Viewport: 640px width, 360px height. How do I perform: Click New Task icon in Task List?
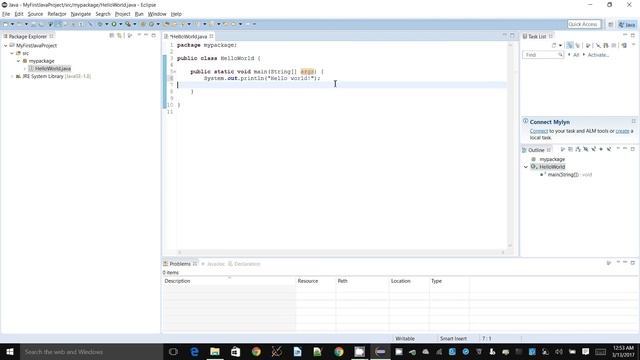[x=554, y=45]
